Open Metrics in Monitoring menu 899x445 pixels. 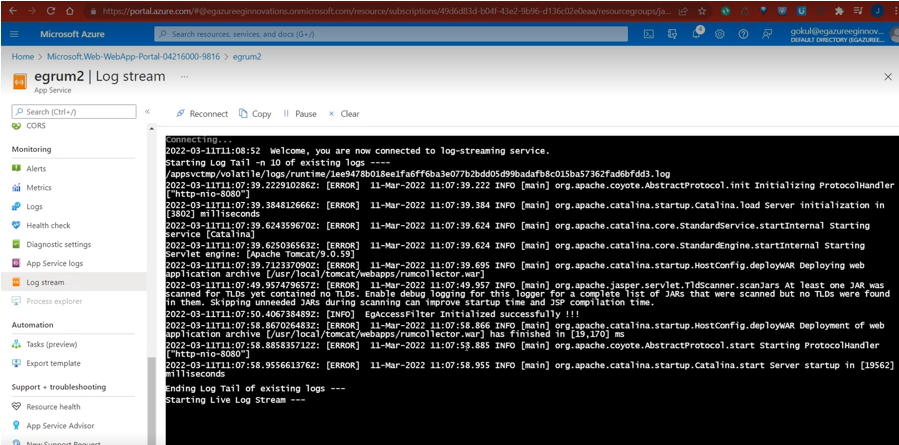[39, 188]
